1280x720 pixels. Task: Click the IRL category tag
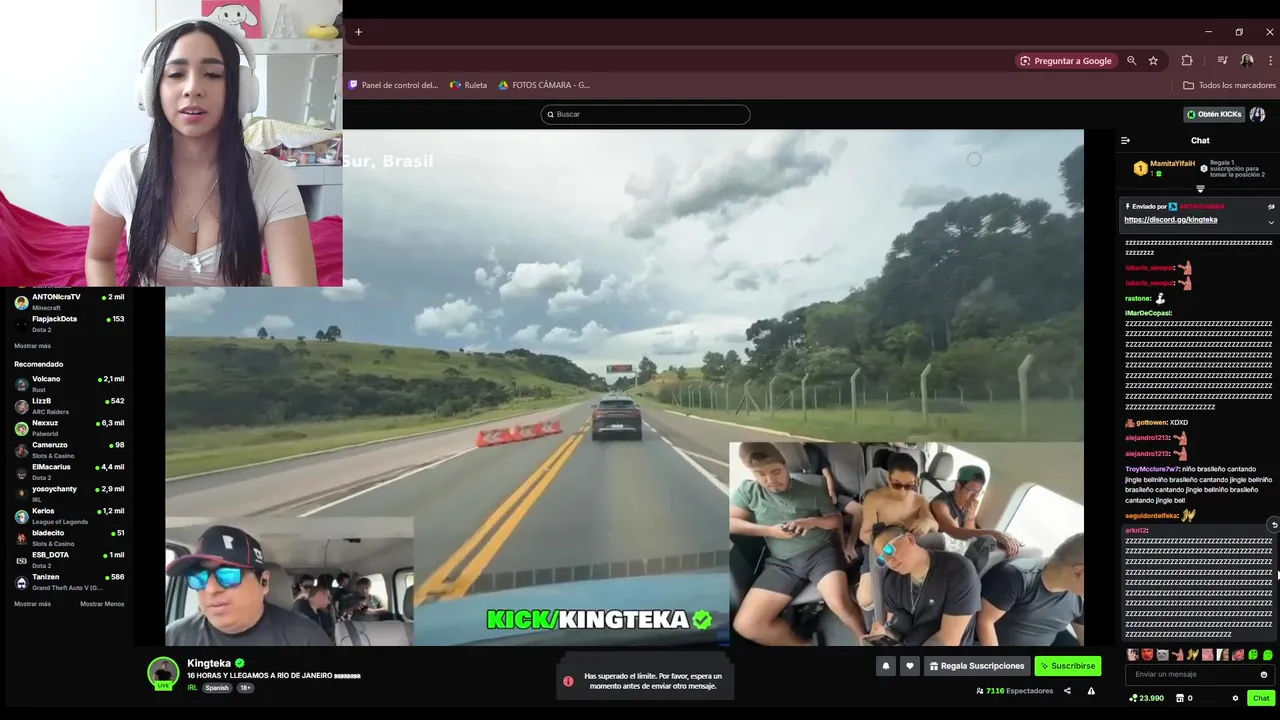click(192, 688)
